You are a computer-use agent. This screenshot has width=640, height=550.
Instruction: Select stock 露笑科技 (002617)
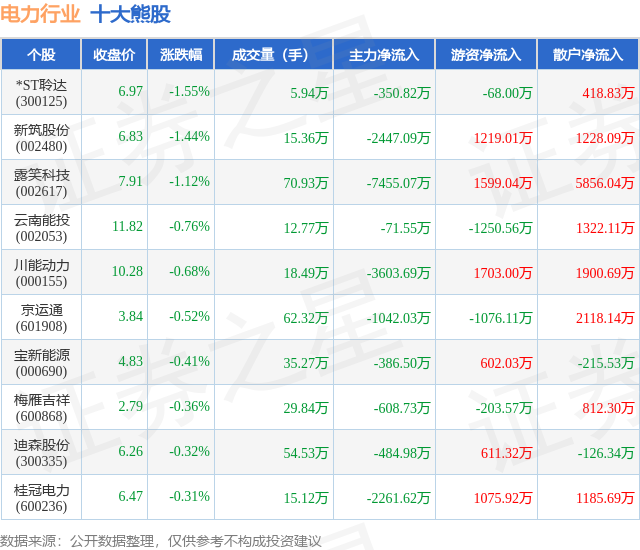click(41, 183)
